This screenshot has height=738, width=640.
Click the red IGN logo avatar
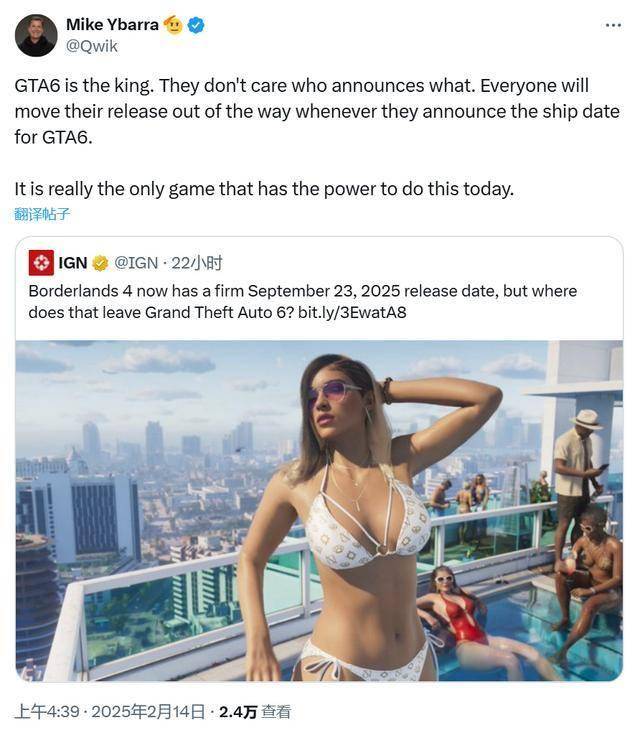coord(41,263)
